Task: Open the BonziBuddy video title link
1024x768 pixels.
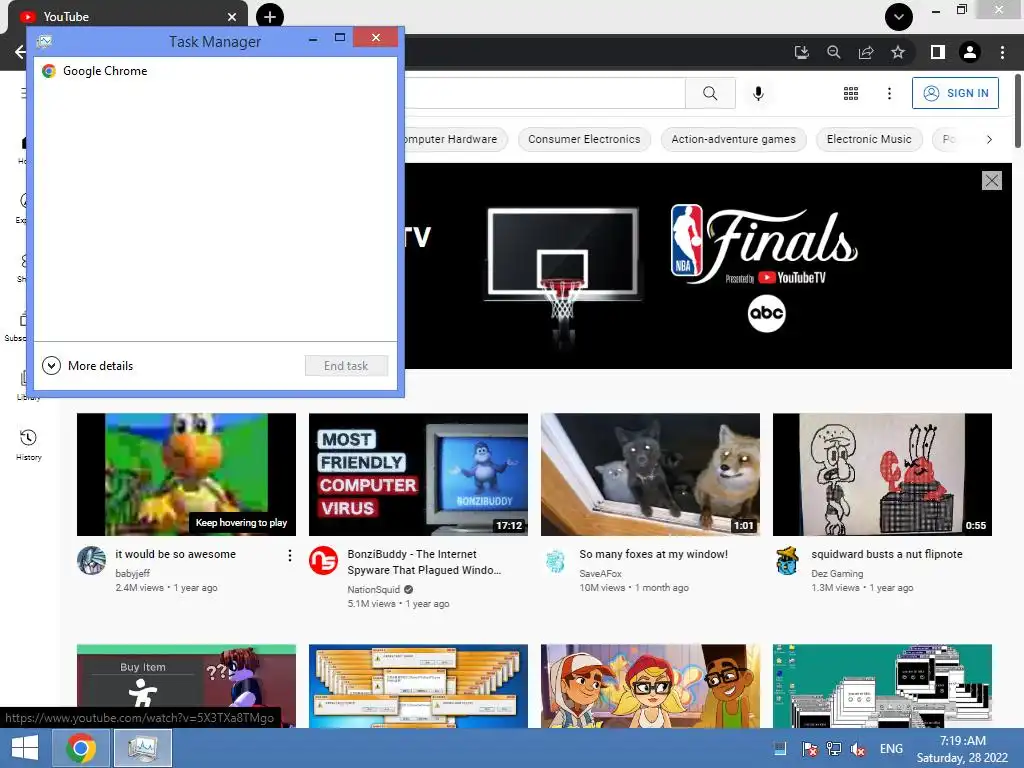Action: point(424,562)
